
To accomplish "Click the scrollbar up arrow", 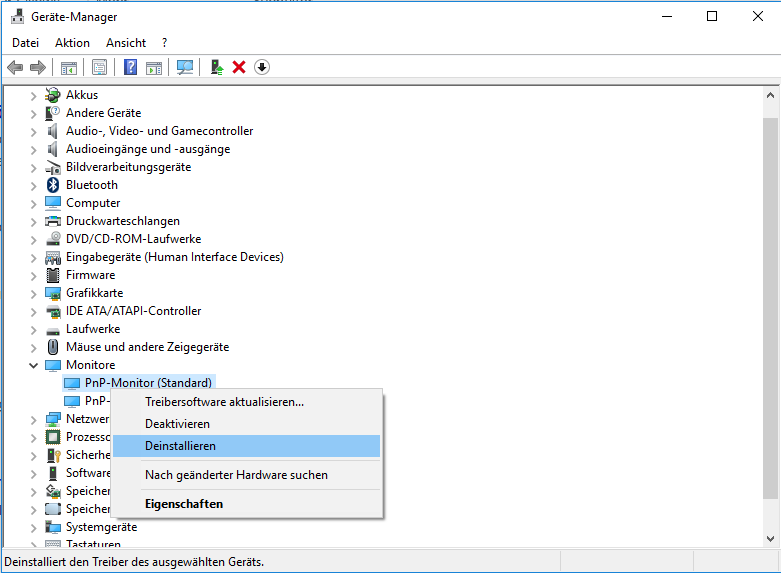I will click(770, 95).
